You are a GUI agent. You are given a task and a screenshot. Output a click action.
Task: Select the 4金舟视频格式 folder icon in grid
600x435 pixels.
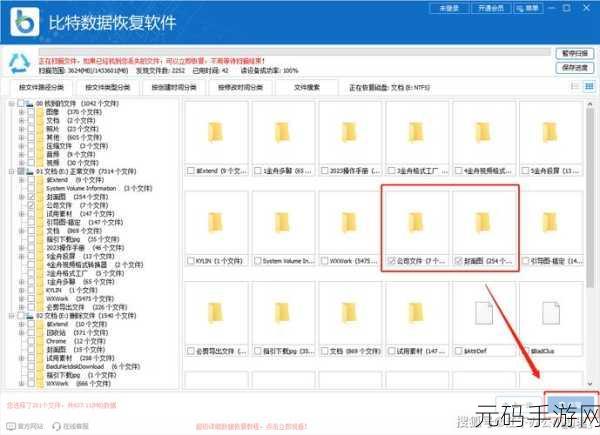(x=483, y=132)
